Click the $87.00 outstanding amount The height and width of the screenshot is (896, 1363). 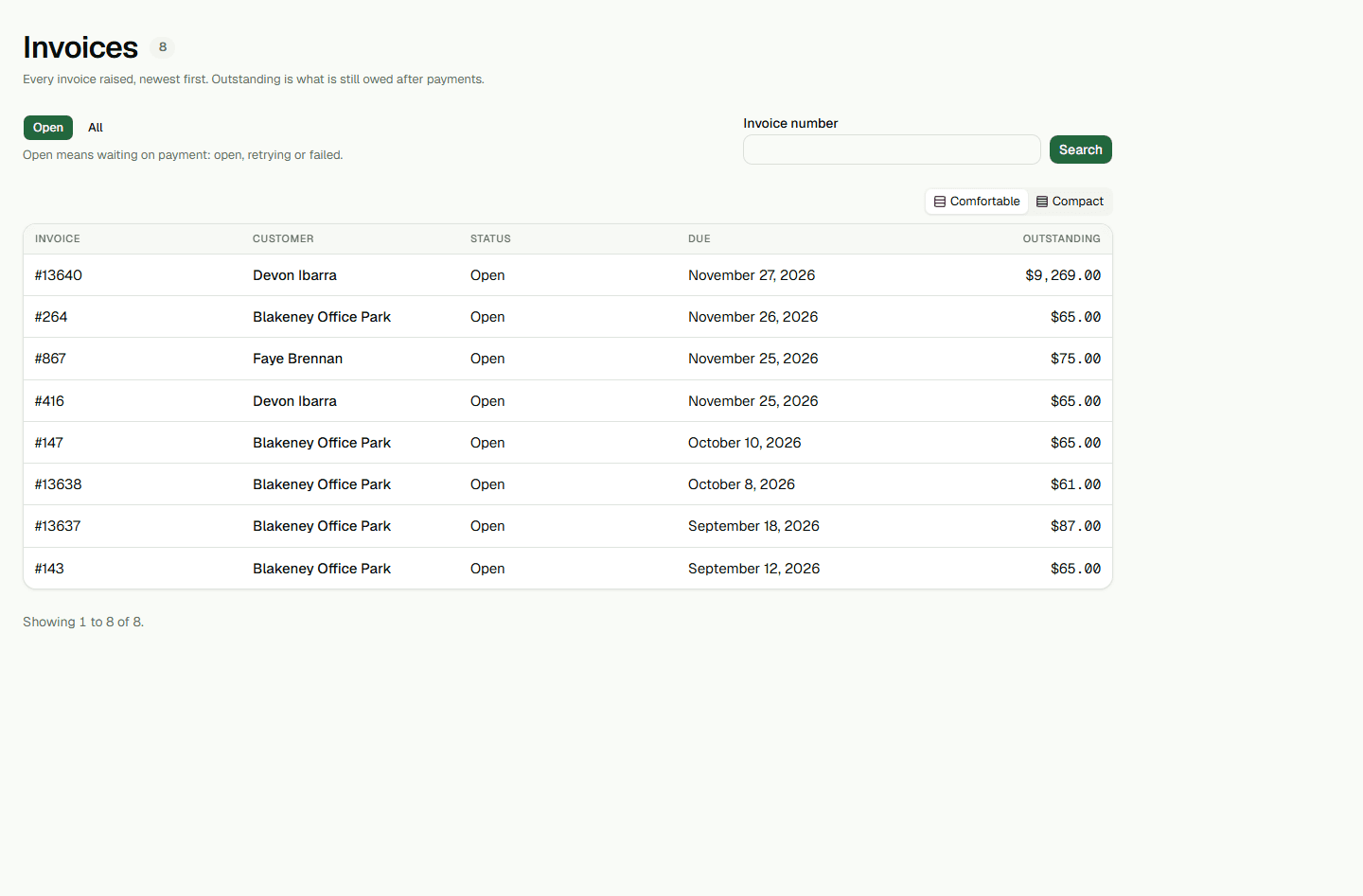tap(1075, 526)
